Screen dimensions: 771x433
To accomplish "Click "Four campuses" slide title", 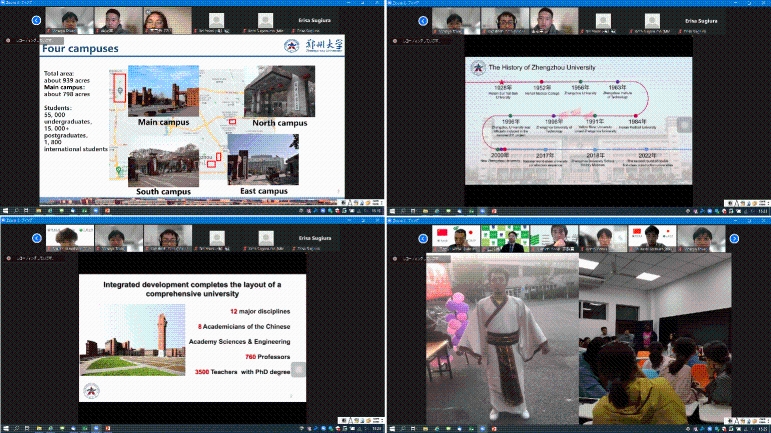I will [x=80, y=49].
